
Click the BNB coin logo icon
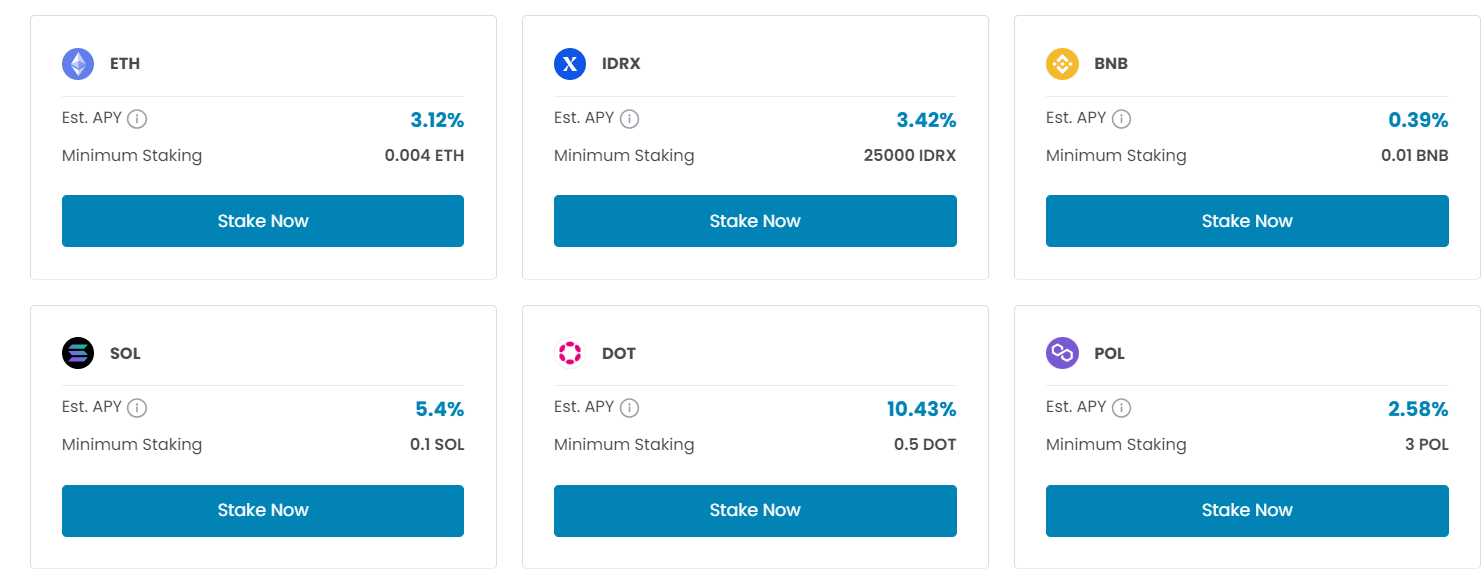point(1062,64)
